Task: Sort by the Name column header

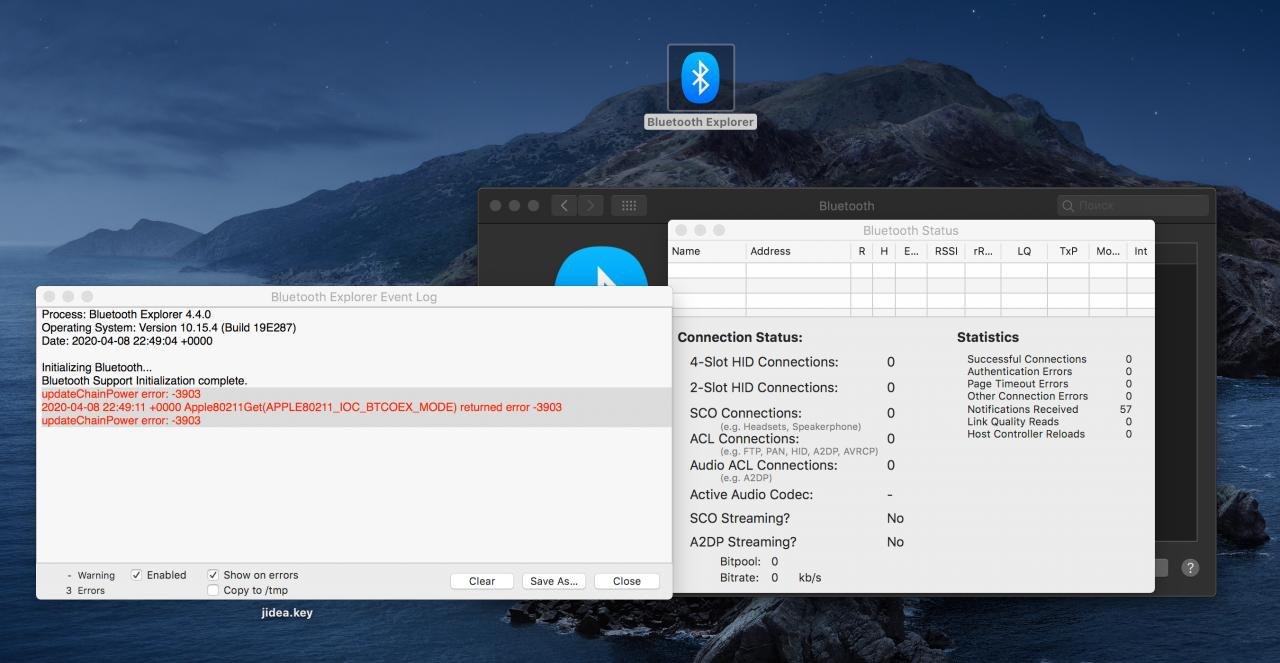Action: click(707, 251)
